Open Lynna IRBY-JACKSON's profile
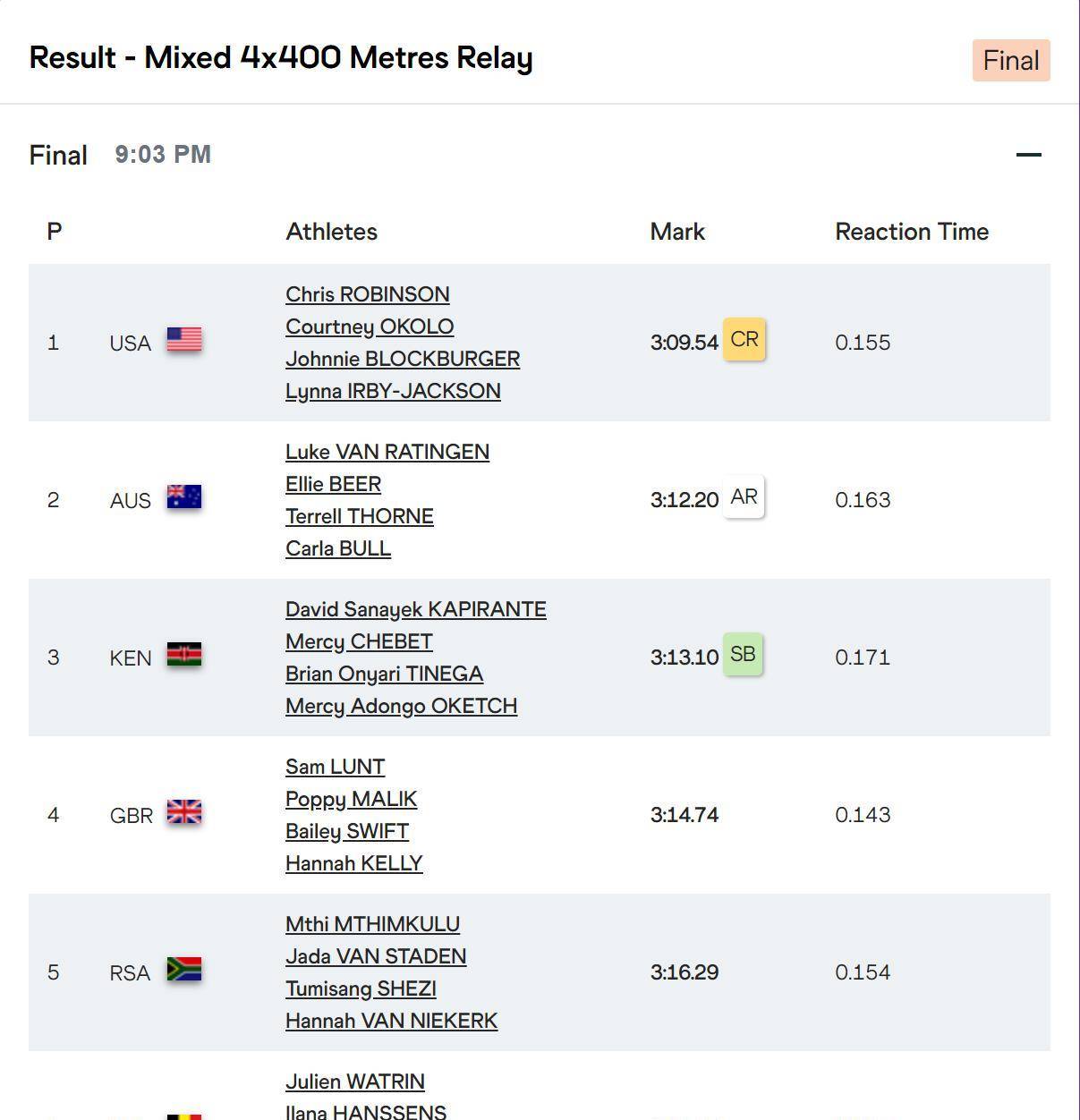The image size is (1080, 1120). click(x=393, y=391)
